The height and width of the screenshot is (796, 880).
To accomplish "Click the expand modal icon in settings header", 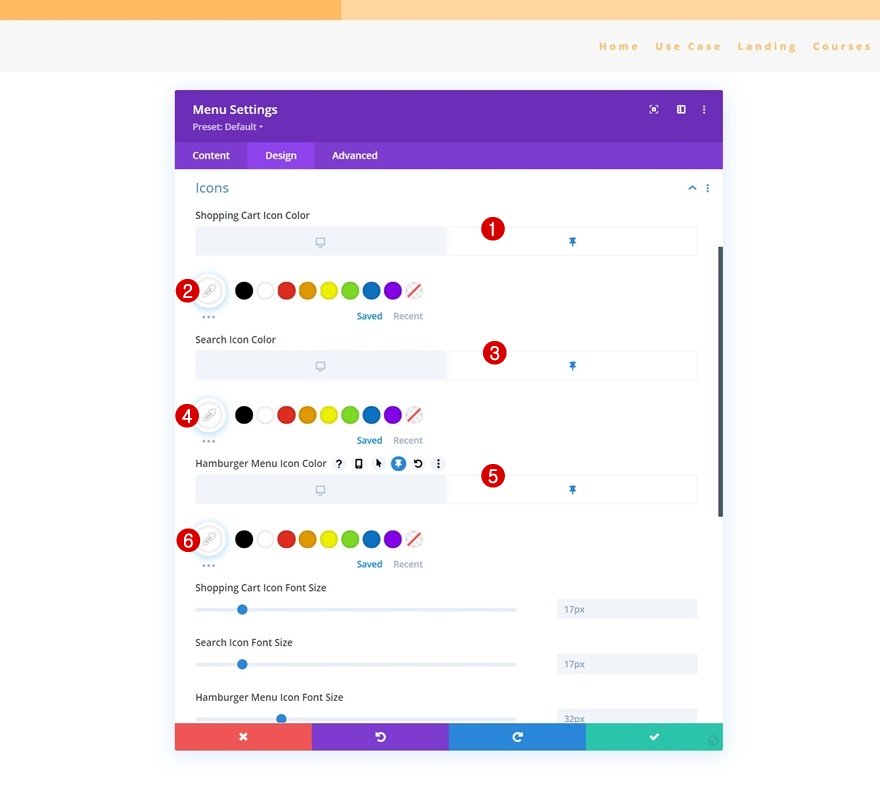I will pos(654,109).
